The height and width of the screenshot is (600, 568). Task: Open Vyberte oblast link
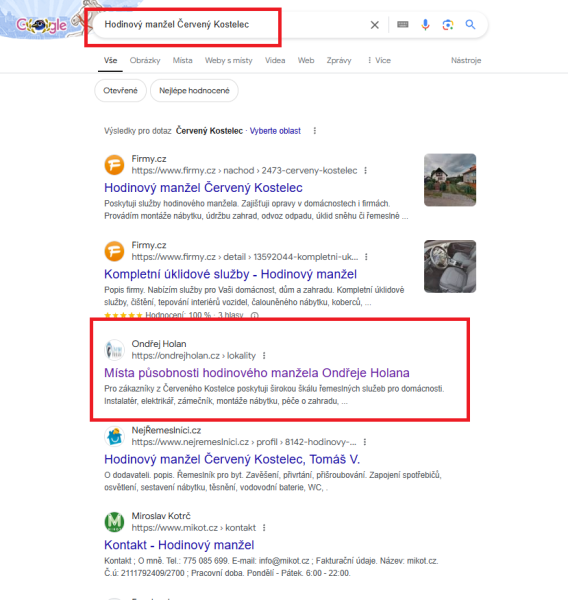pos(275,131)
